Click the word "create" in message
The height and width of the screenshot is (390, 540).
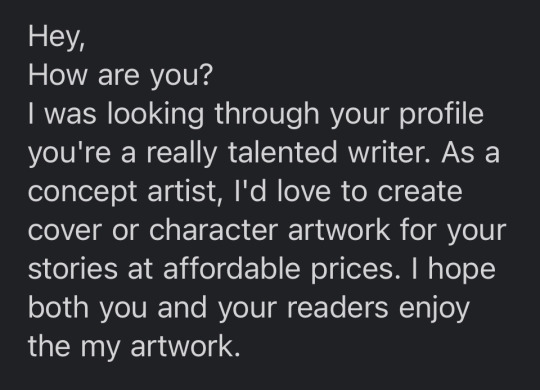pyautogui.click(x=420, y=192)
